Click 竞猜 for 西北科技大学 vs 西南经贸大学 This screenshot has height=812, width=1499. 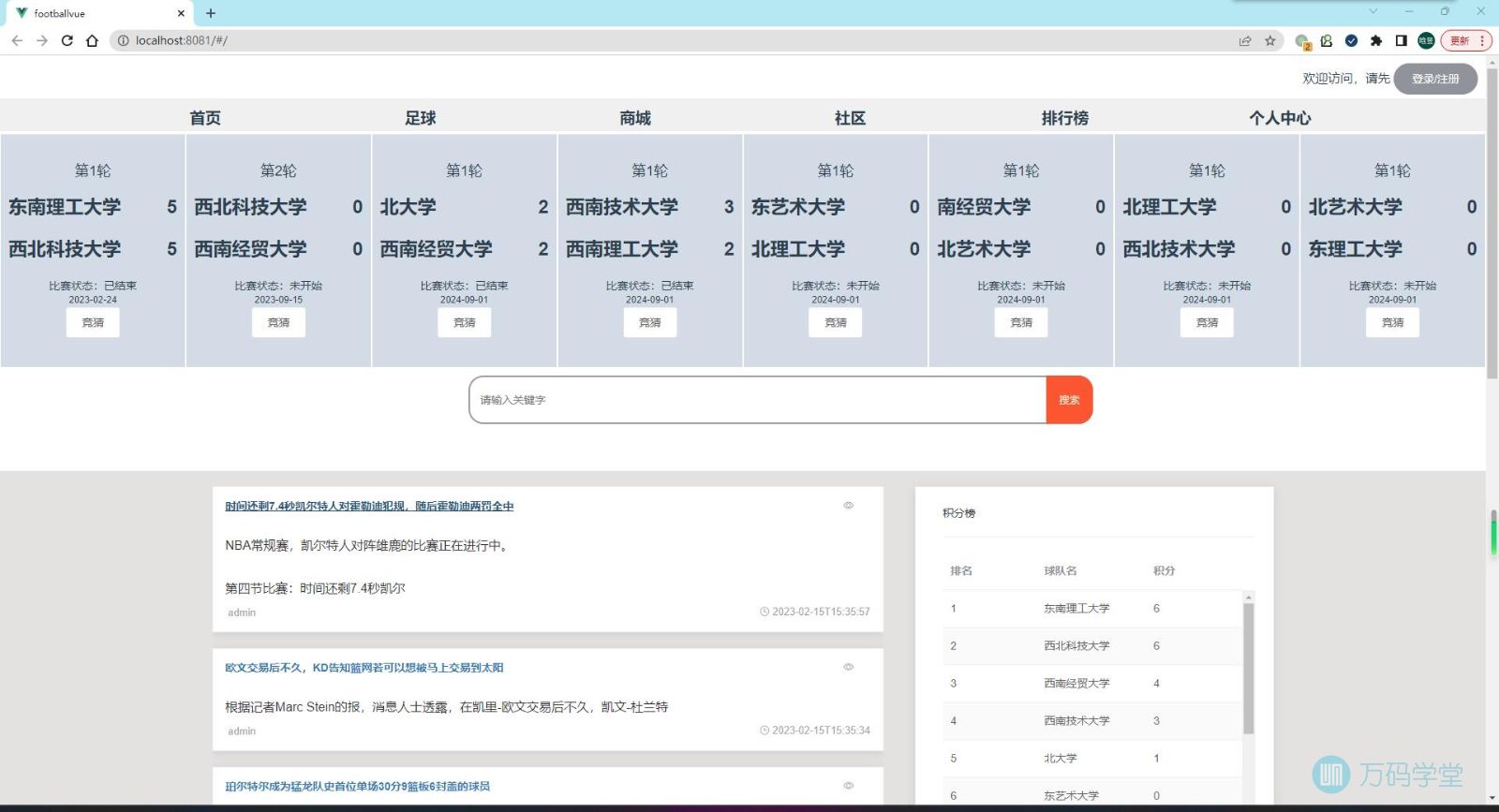click(278, 322)
